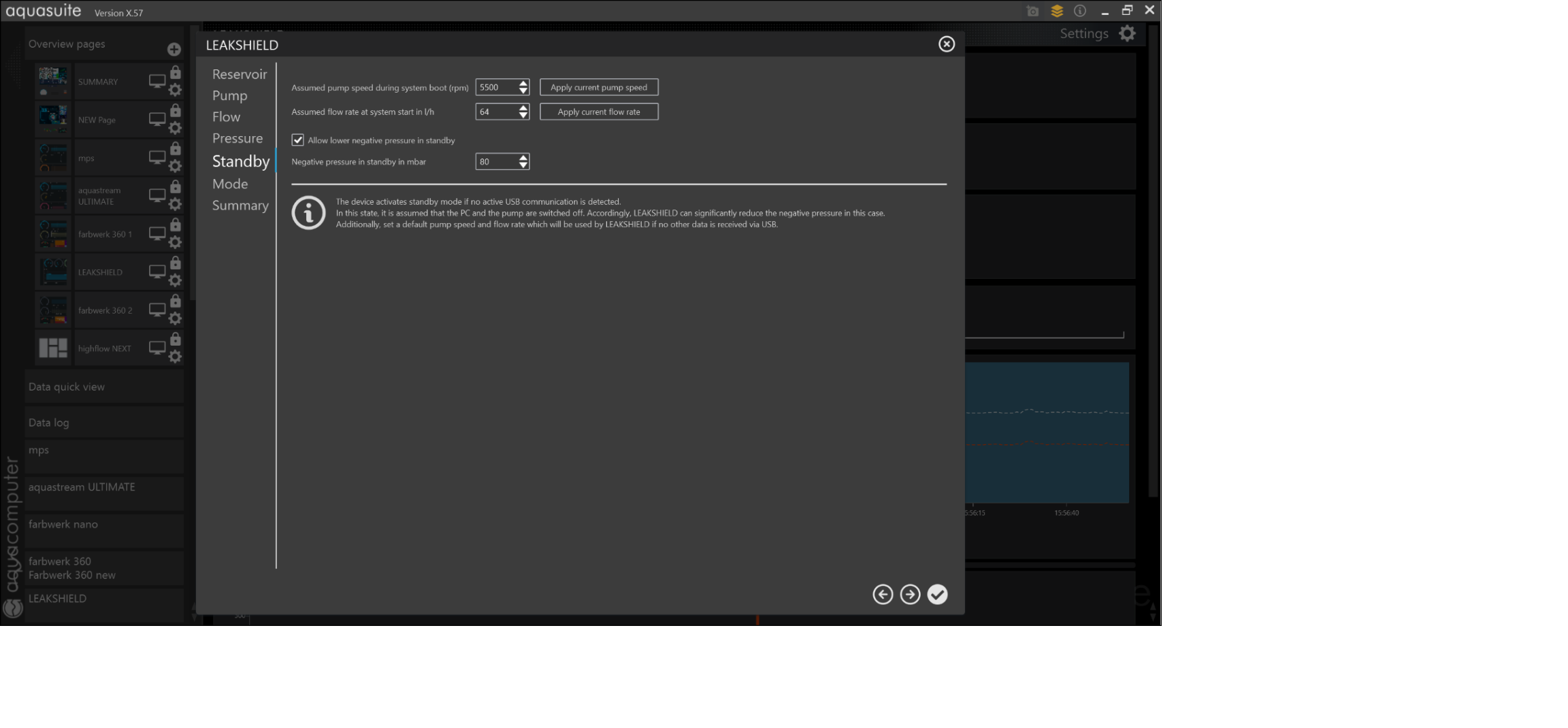This screenshot has width=1568, height=728.
Task: Click Apply current pump speed button
Action: [x=599, y=87]
